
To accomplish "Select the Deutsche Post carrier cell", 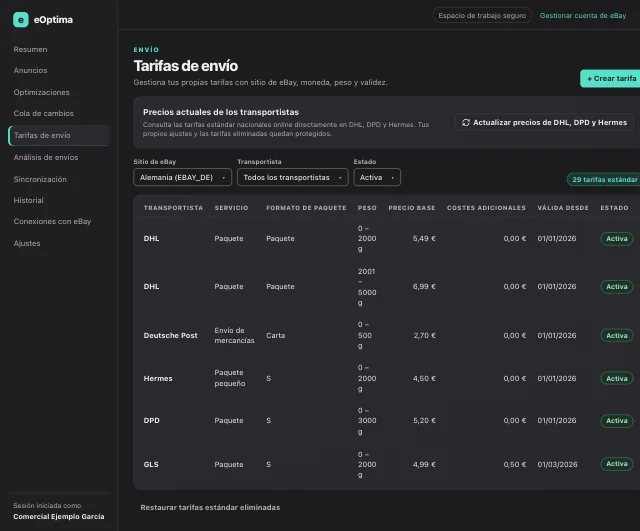I will point(170,335).
